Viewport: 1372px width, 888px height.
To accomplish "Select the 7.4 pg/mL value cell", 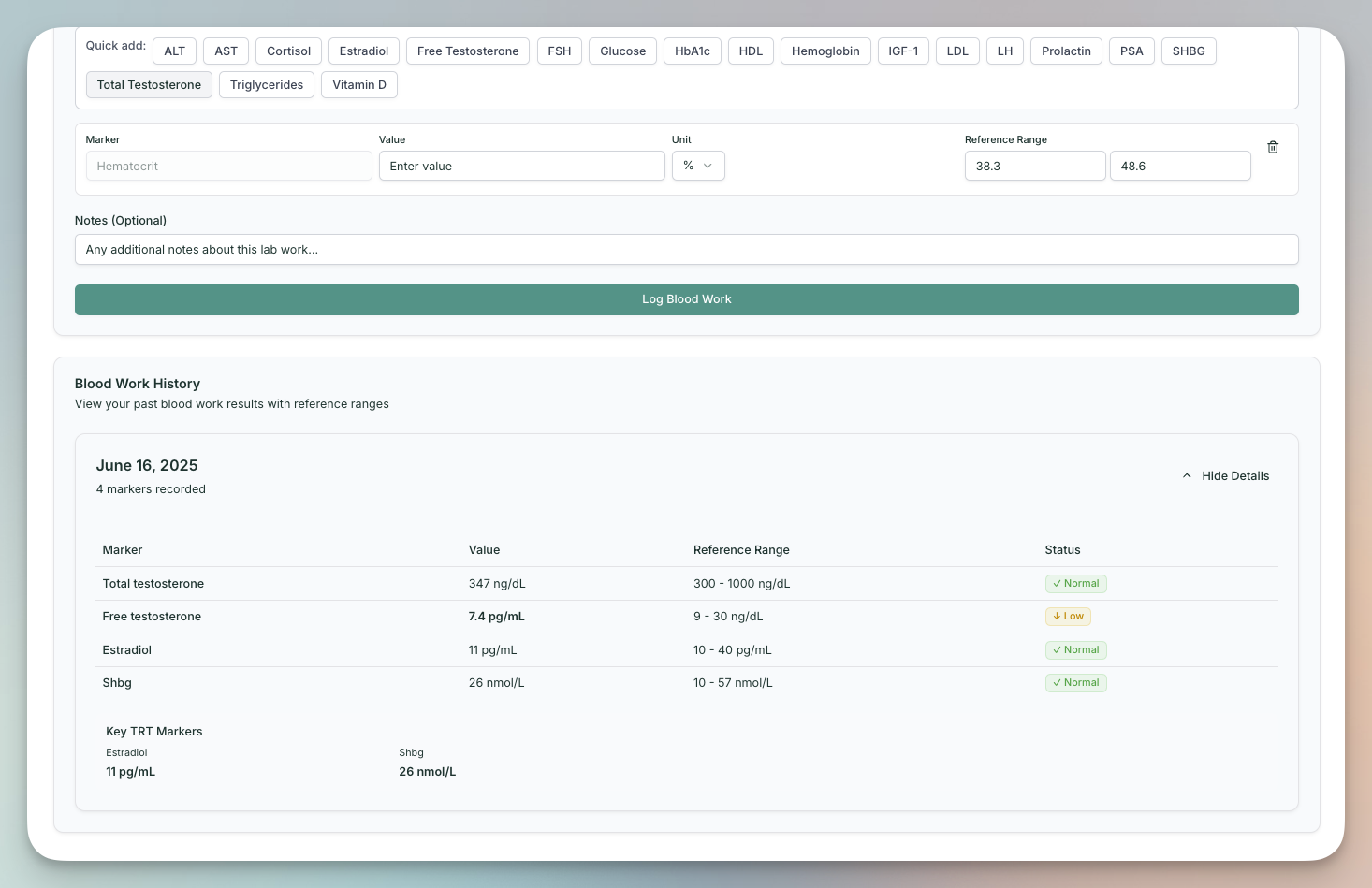I will coord(496,616).
